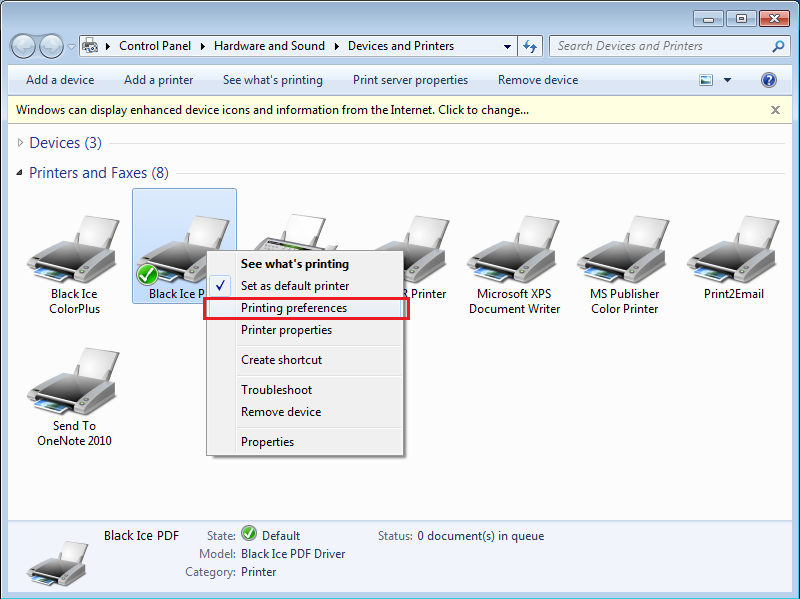Open the view options dropdown arrow
This screenshot has width=800, height=599.
[728, 80]
